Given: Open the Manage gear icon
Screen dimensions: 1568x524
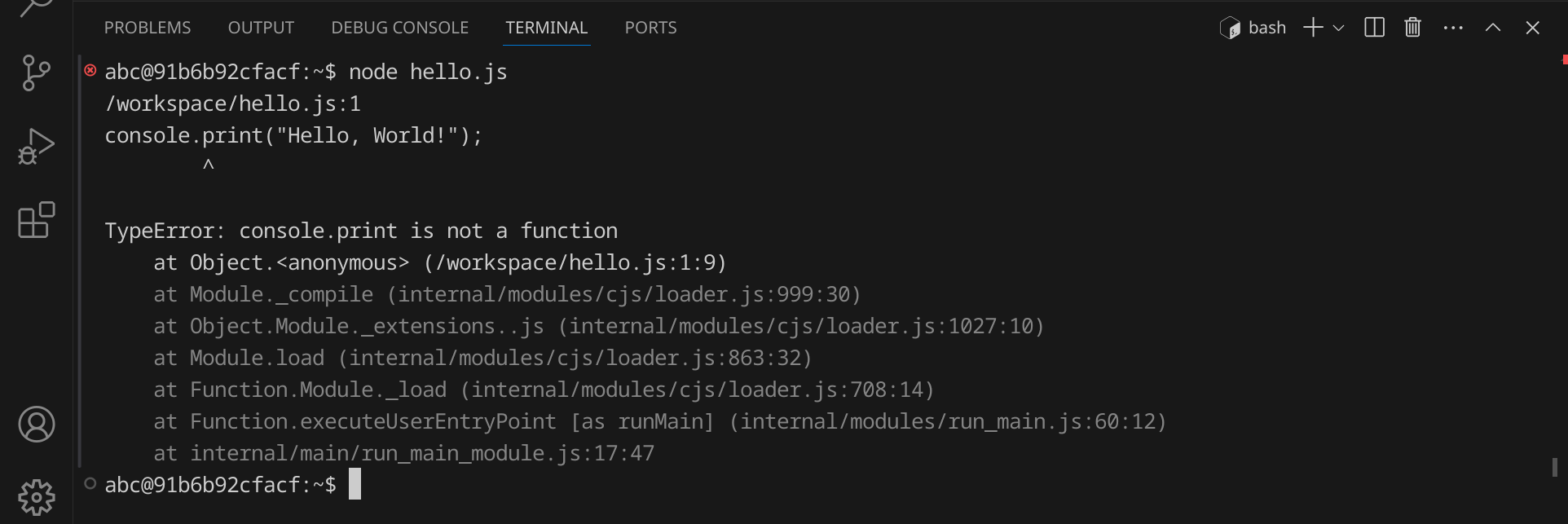Looking at the screenshot, I should click(x=36, y=496).
